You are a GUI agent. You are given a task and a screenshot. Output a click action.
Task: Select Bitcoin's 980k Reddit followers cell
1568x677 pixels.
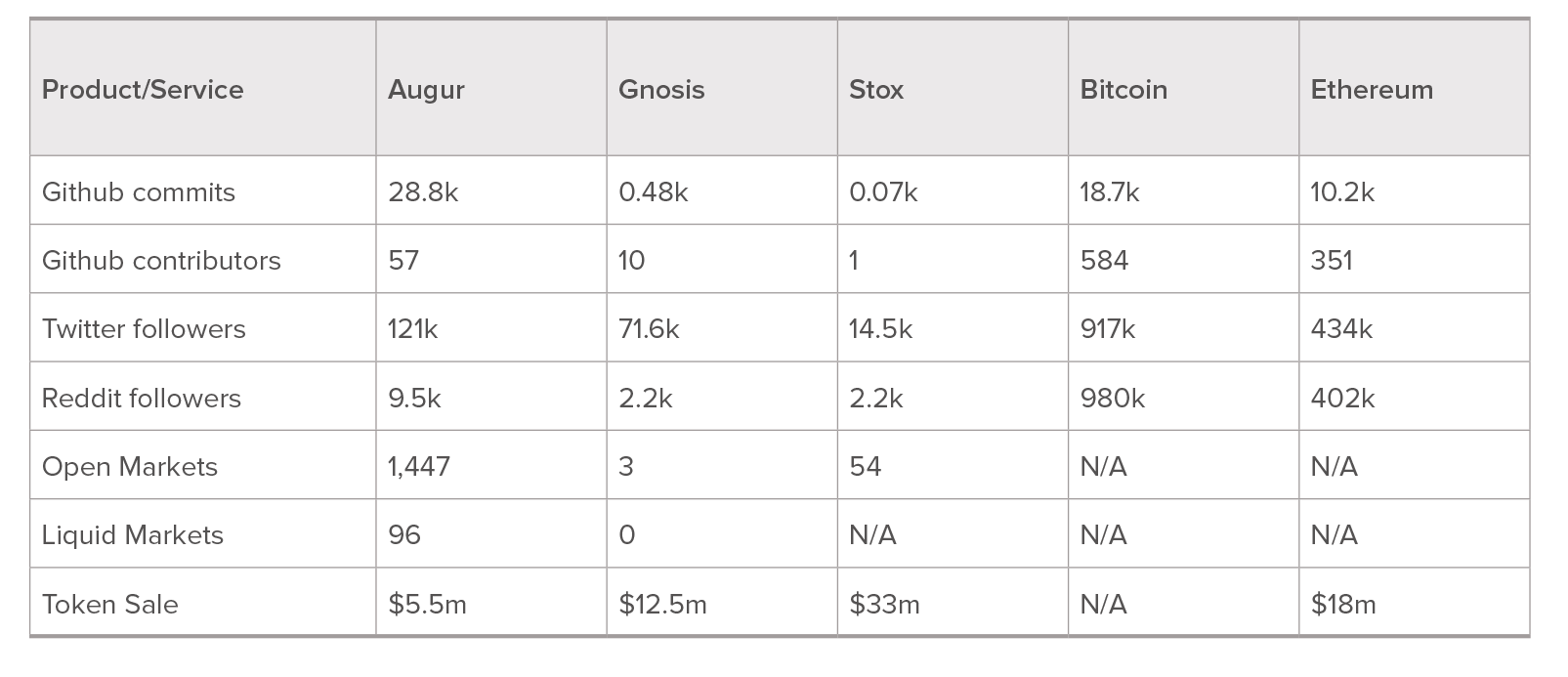tap(1183, 397)
